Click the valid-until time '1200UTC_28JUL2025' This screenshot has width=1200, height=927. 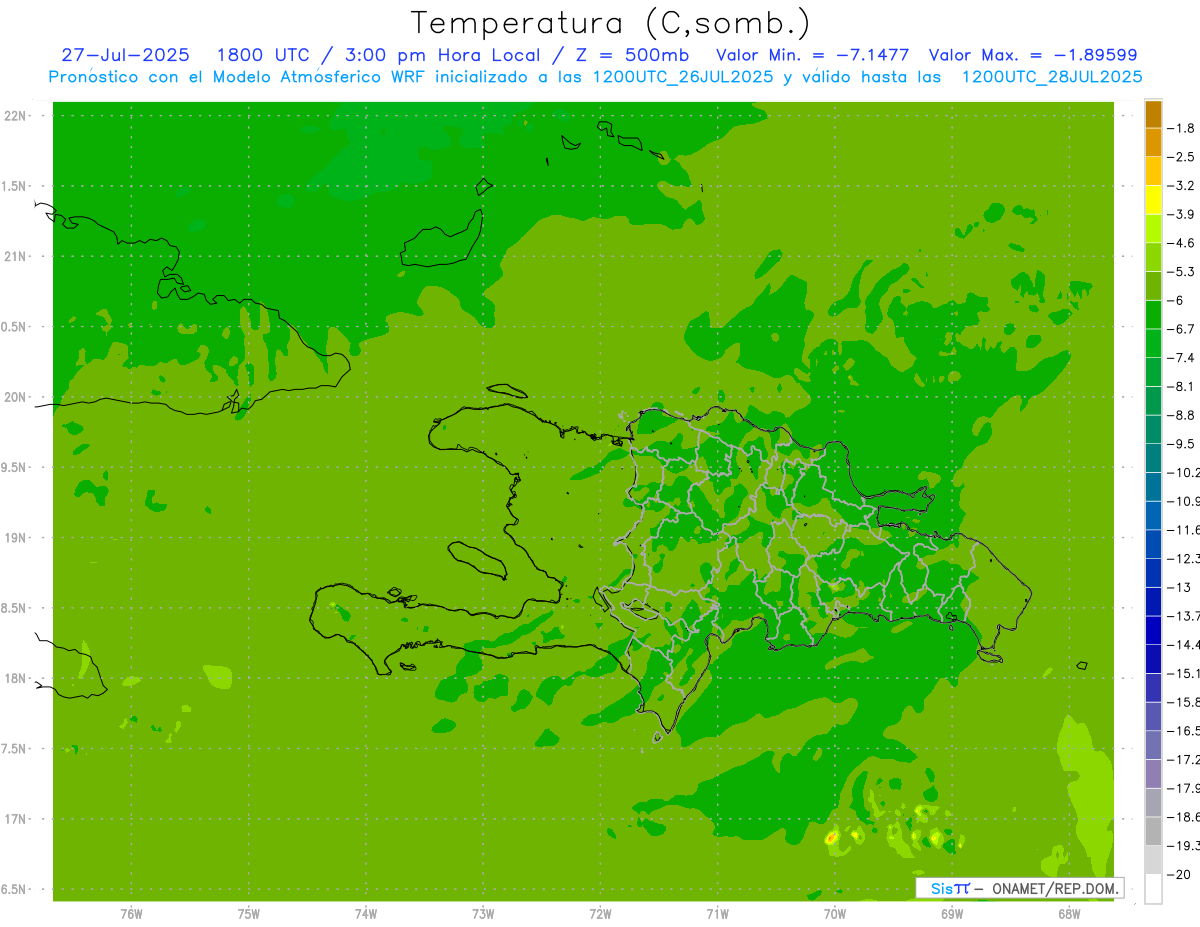tap(1052, 77)
